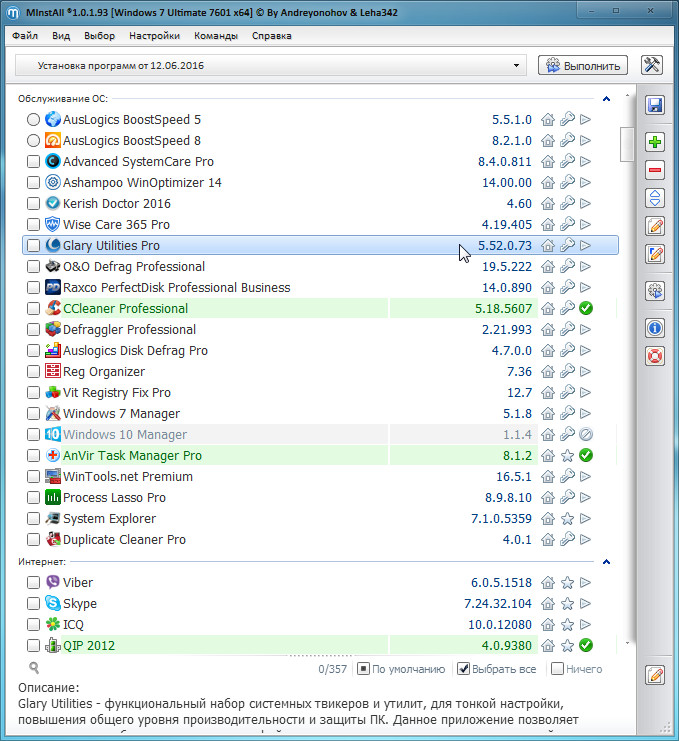
Task: Click the red lifebuoy help icon
Action: point(655,356)
